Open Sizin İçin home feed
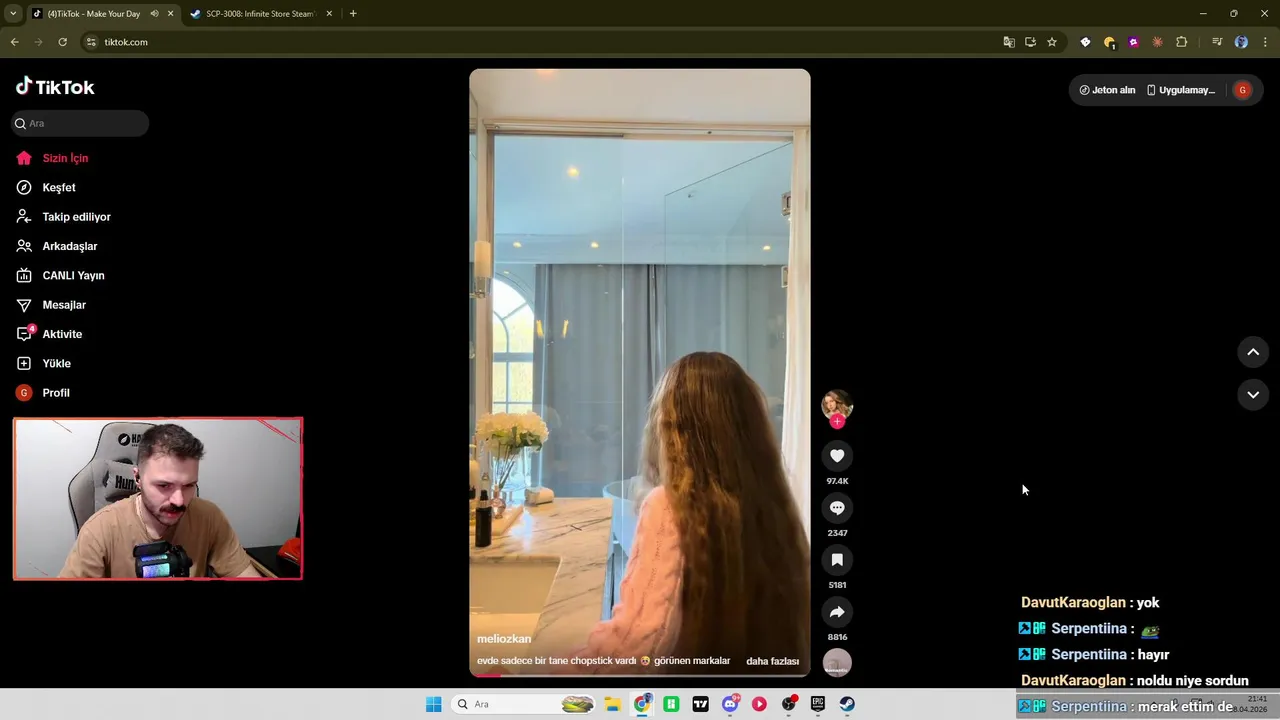This screenshot has height=720, width=1280. (x=65, y=158)
